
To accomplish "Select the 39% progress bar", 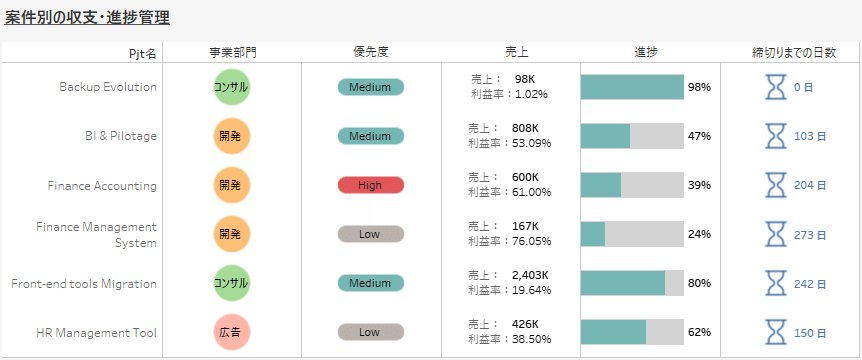I will tap(632, 185).
